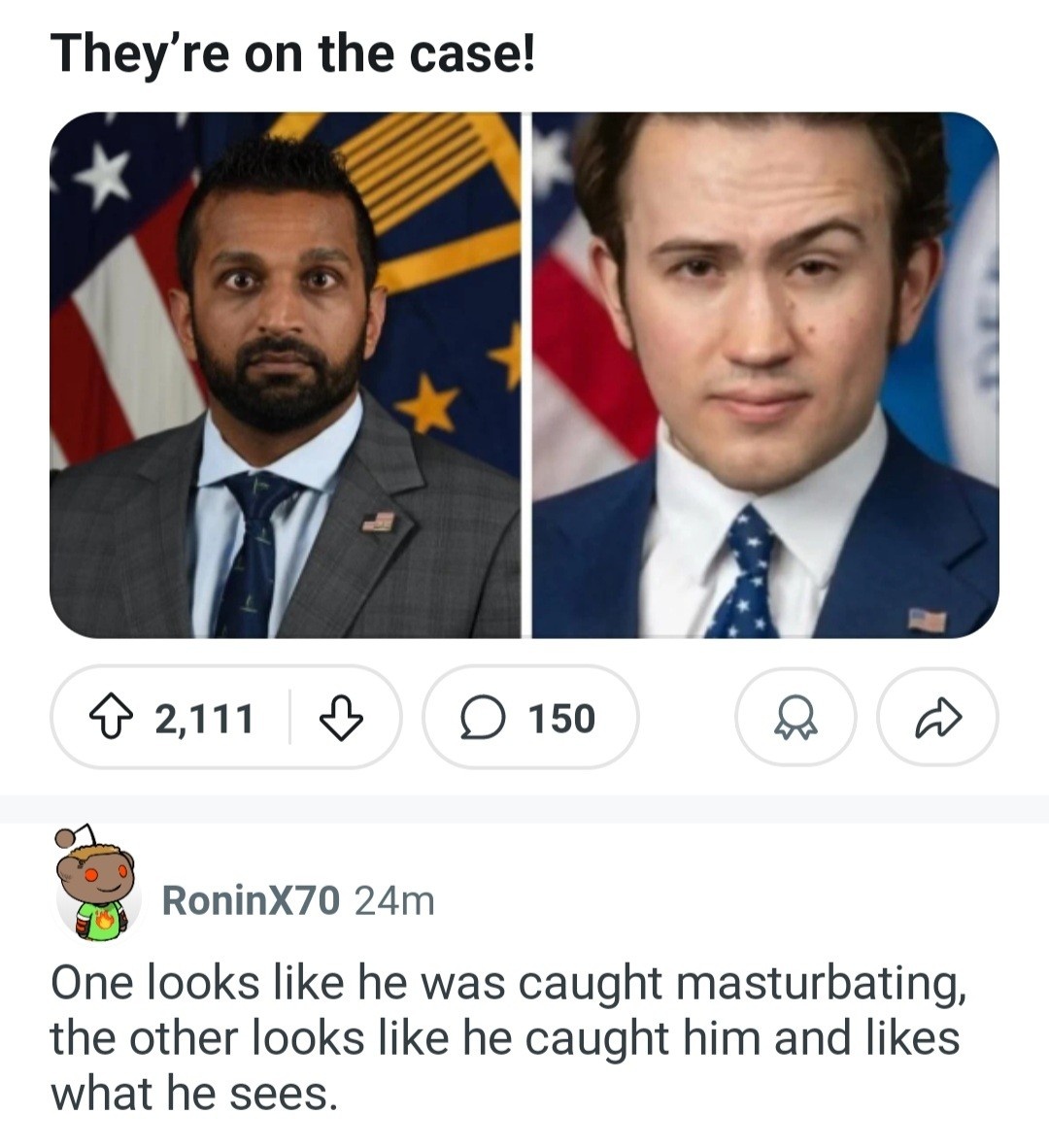Tap the comment's last line "what he sees."
This screenshot has height=1148, width=1049.
pos(194,1094)
